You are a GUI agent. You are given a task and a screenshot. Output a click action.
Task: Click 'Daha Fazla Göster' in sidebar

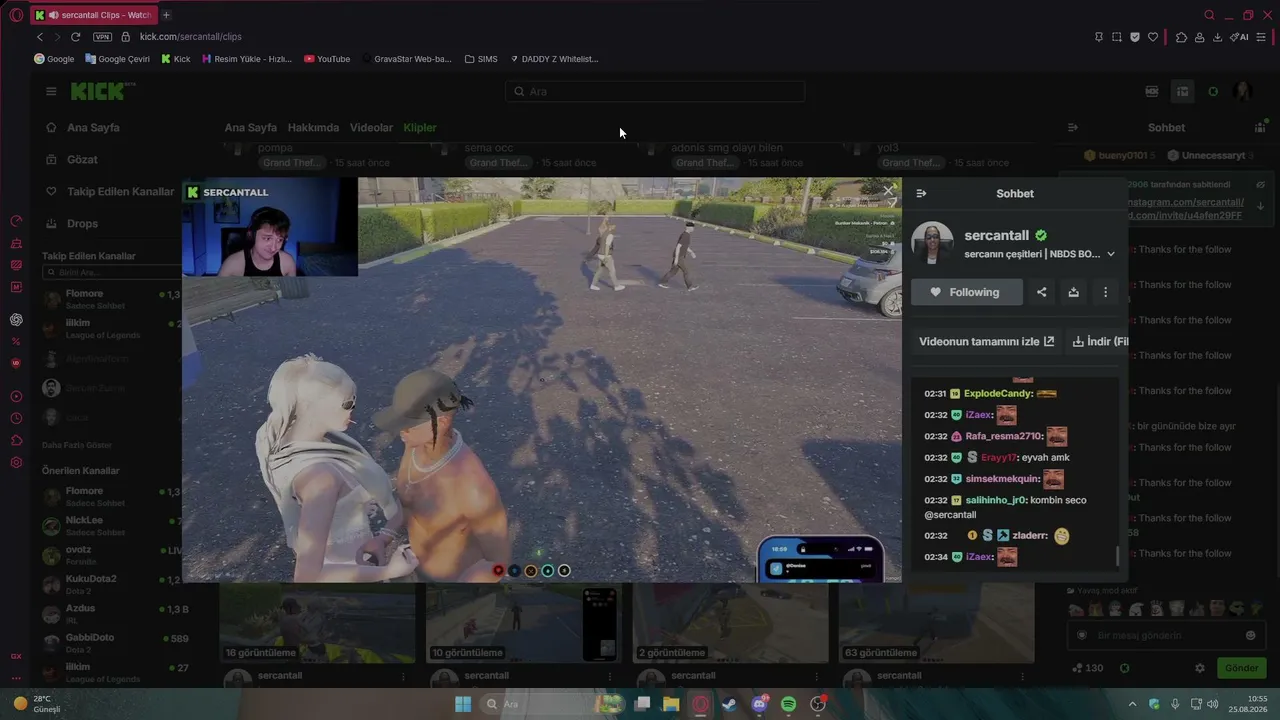click(x=77, y=445)
